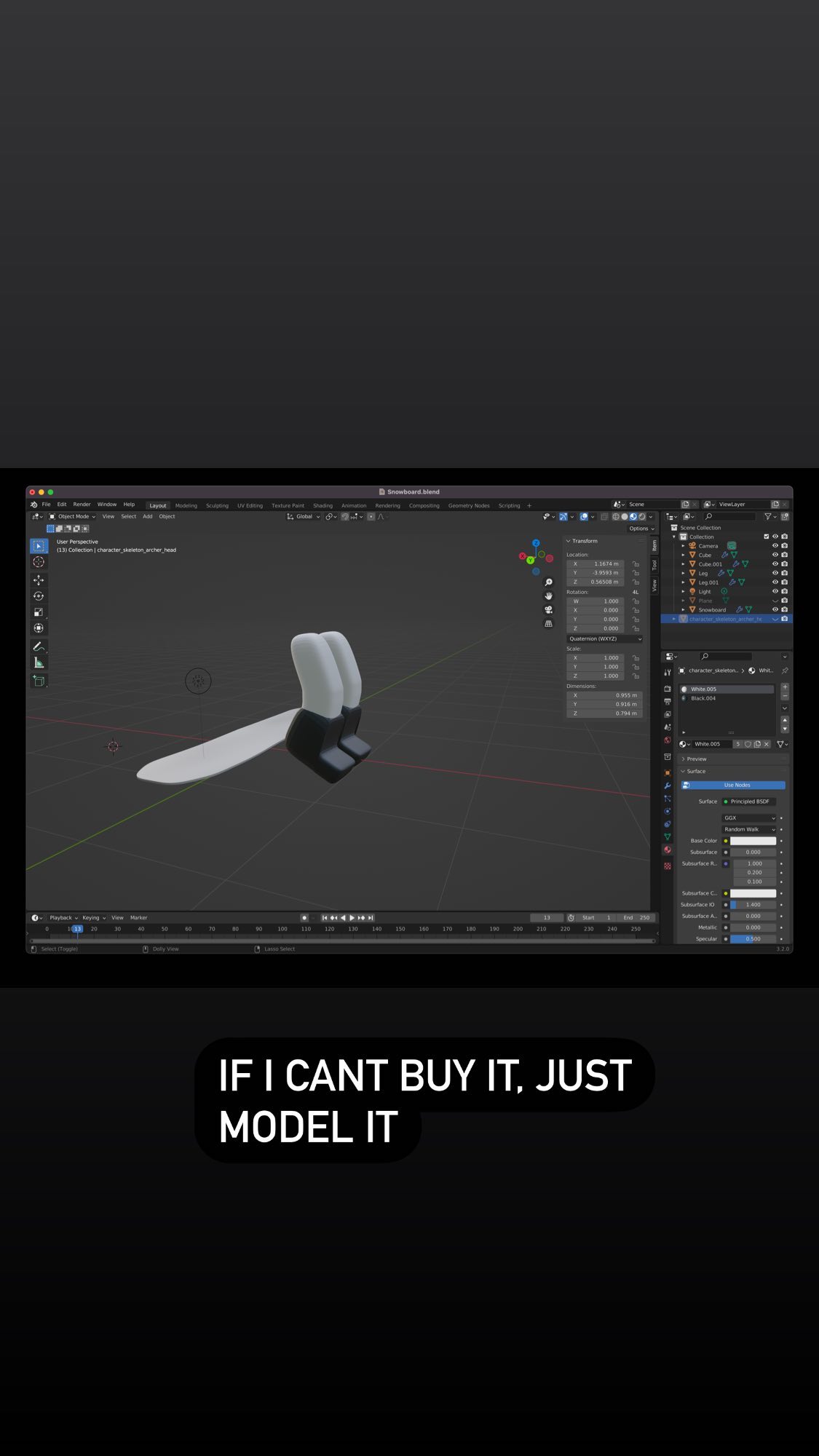The width and height of the screenshot is (819, 1456).
Task: Add a material slot with plus button
Action: pos(785,687)
